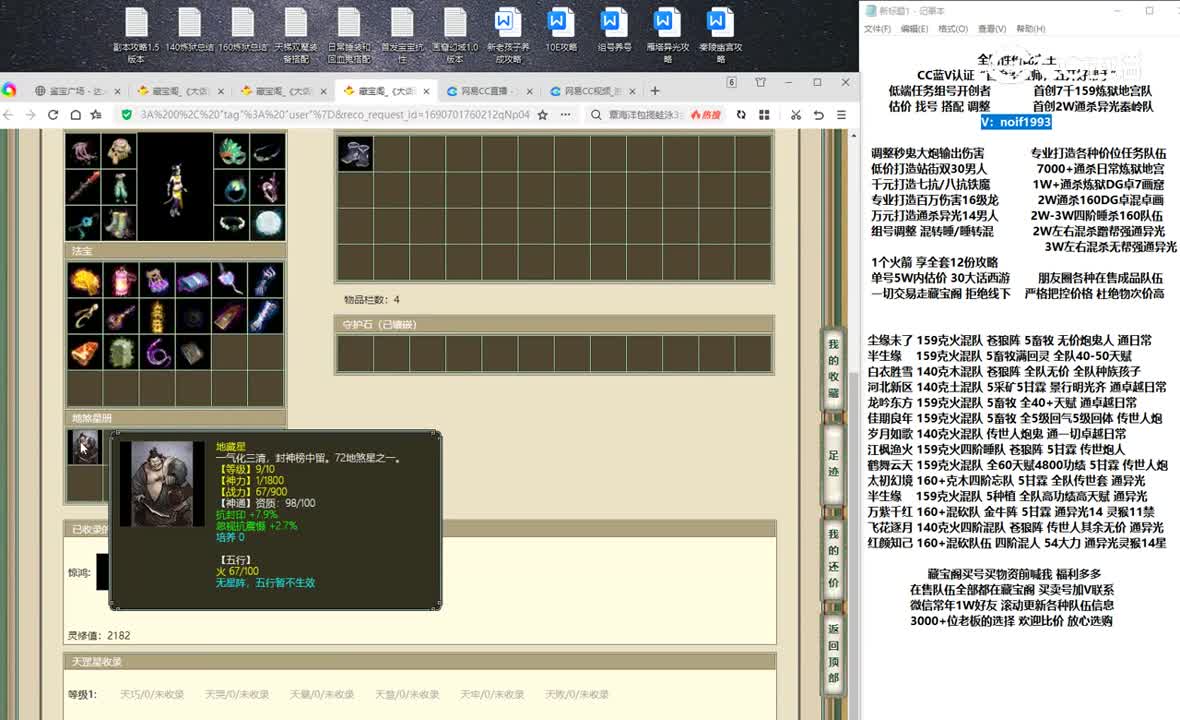The width and height of the screenshot is (1180, 720).
Task: Select the glowing white orb accessory
Action: 268,223
